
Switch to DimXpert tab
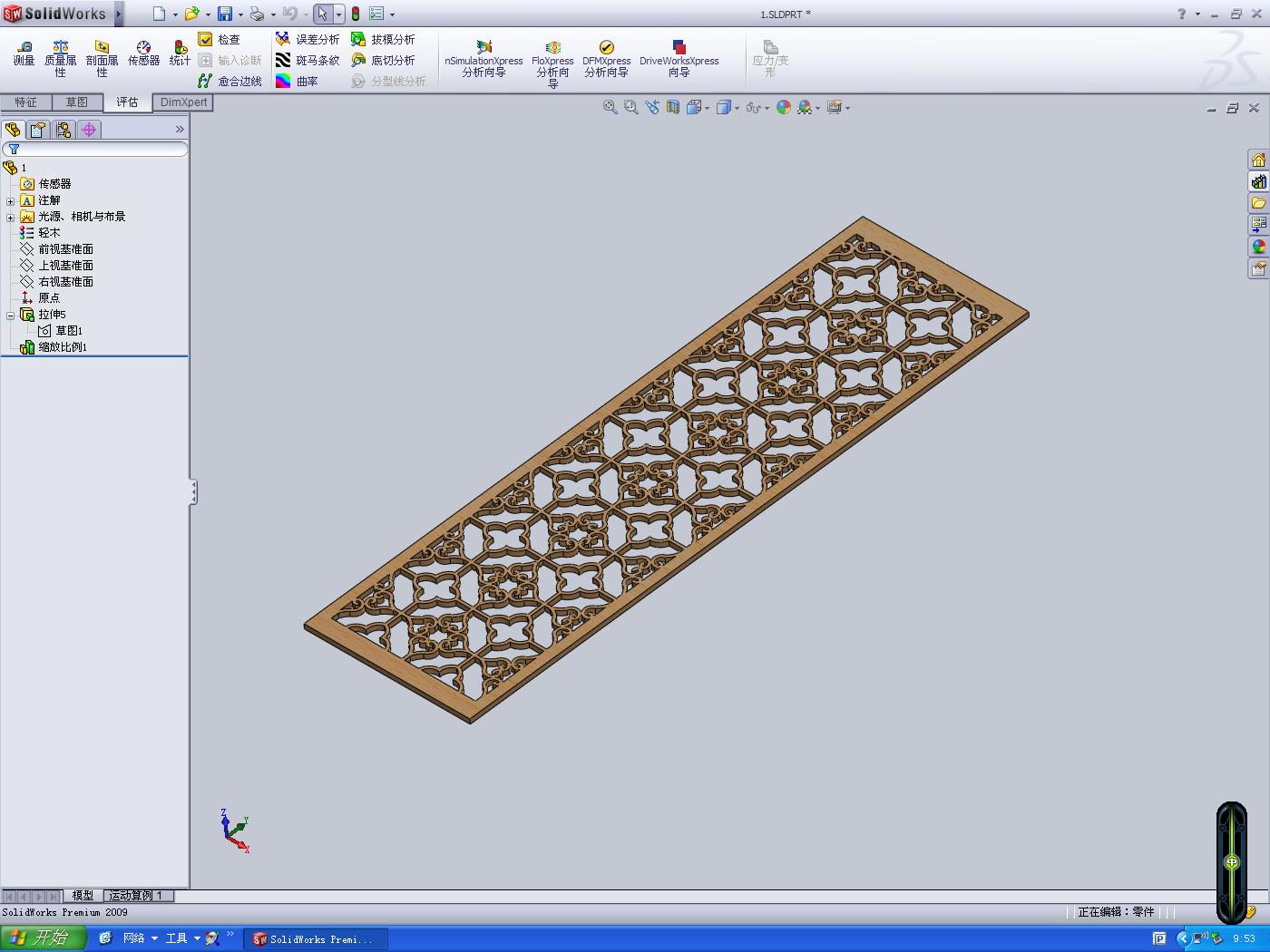(x=183, y=102)
